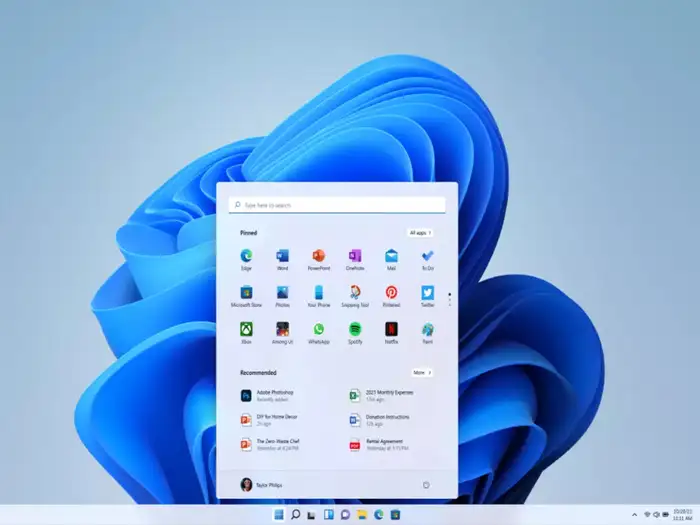Open PowerPoint from the Start menu
The image size is (700, 525).
[318, 256]
